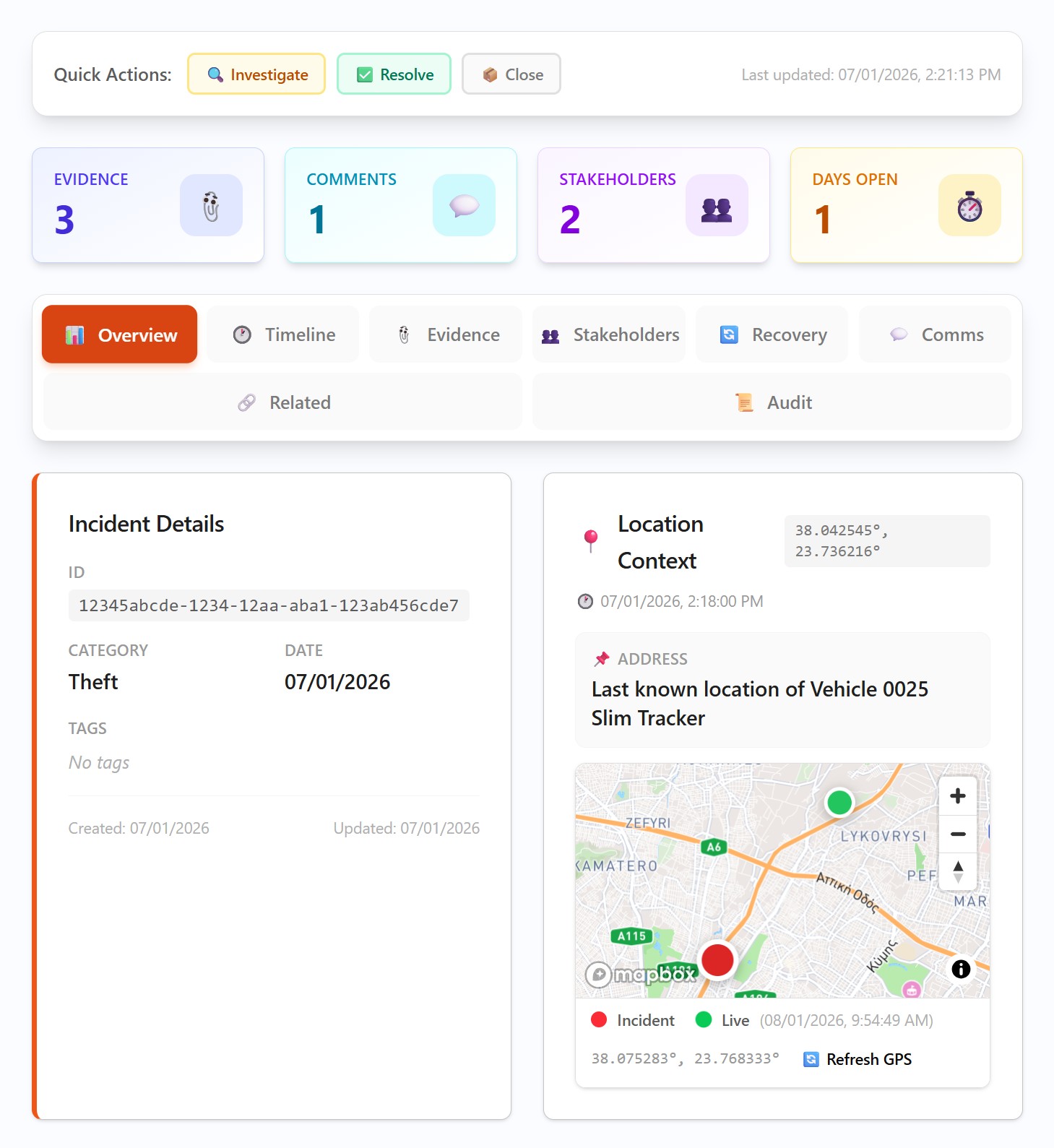The height and width of the screenshot is (1148, 1054).
Task: Click the Close quick action button
Action: click(511, 74)
